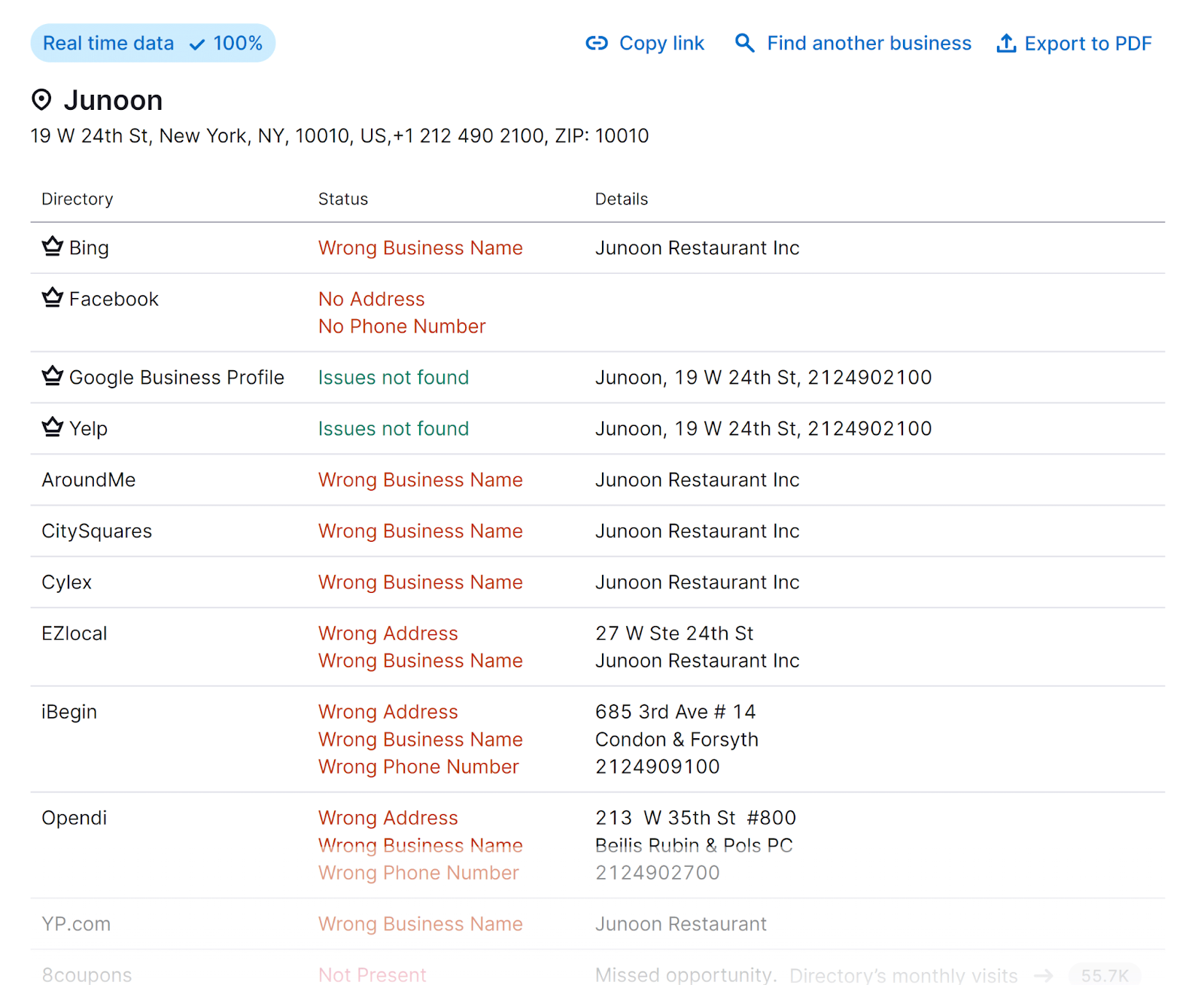Select the CitySquares directory row

point(597,531)
